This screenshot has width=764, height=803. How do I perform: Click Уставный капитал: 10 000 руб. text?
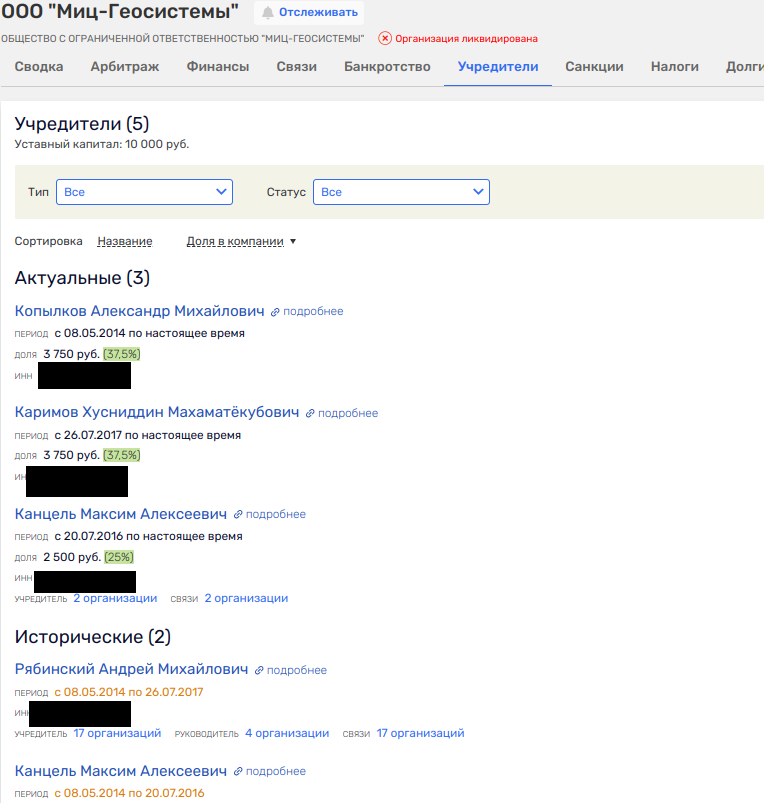(x=102, y=144)
